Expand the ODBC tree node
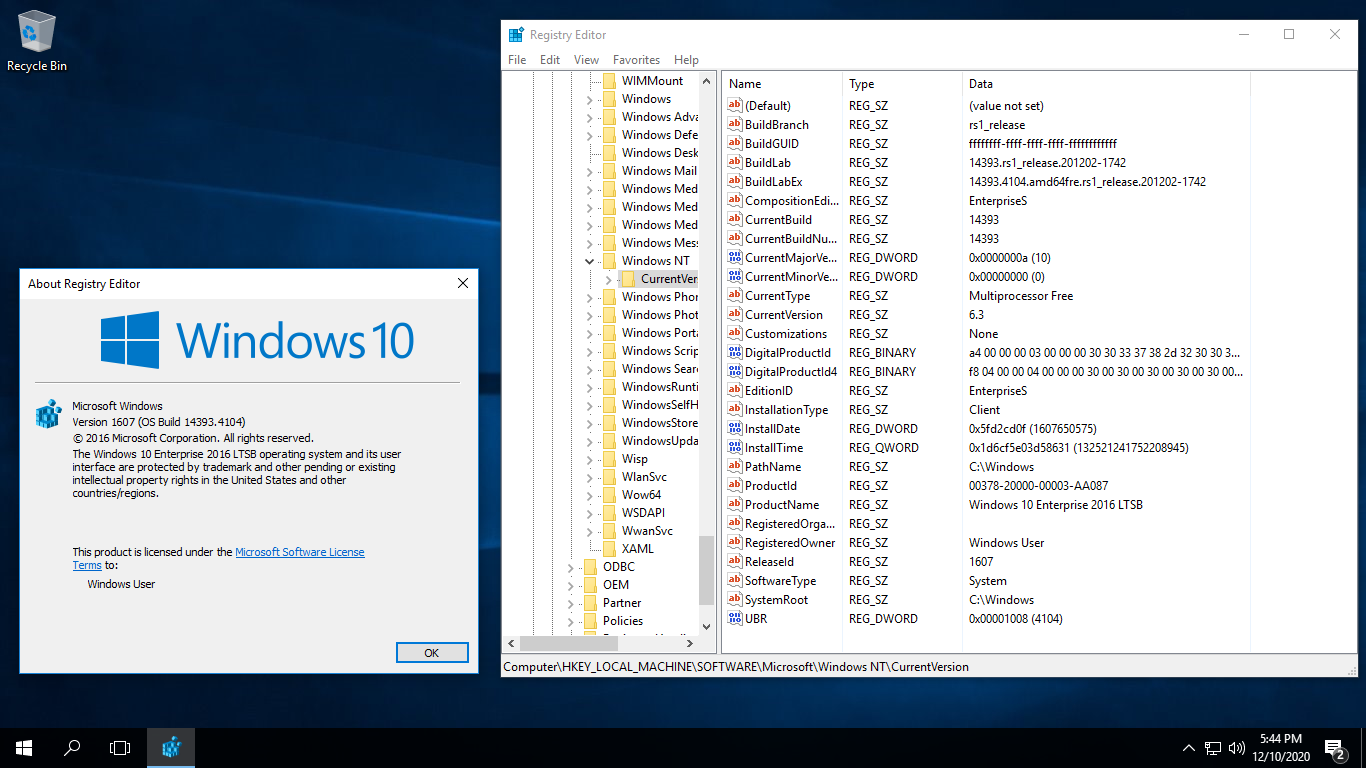 coord(570,567)
